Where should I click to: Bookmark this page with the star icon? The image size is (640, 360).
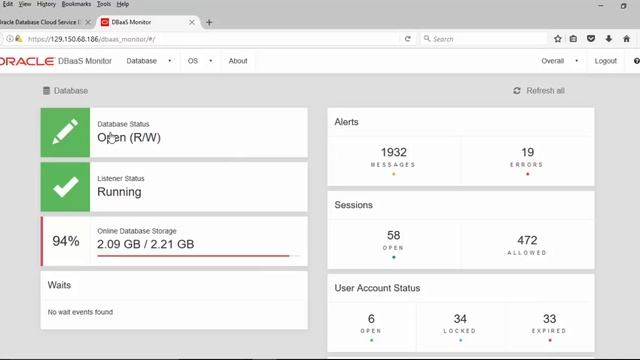pos(558,39)
